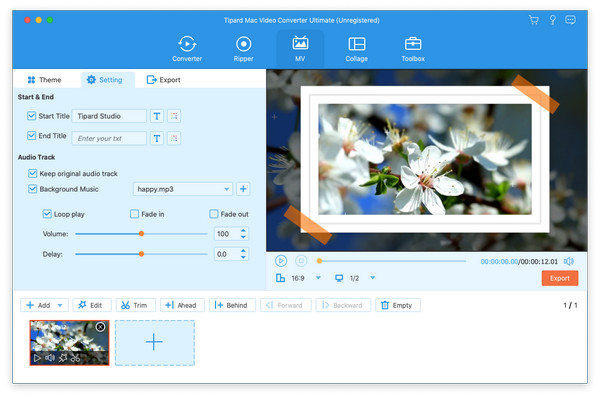The height and width of the screenshot is (398, 600).
Task: Play the MV preview
Action: [x=280, y=261]
